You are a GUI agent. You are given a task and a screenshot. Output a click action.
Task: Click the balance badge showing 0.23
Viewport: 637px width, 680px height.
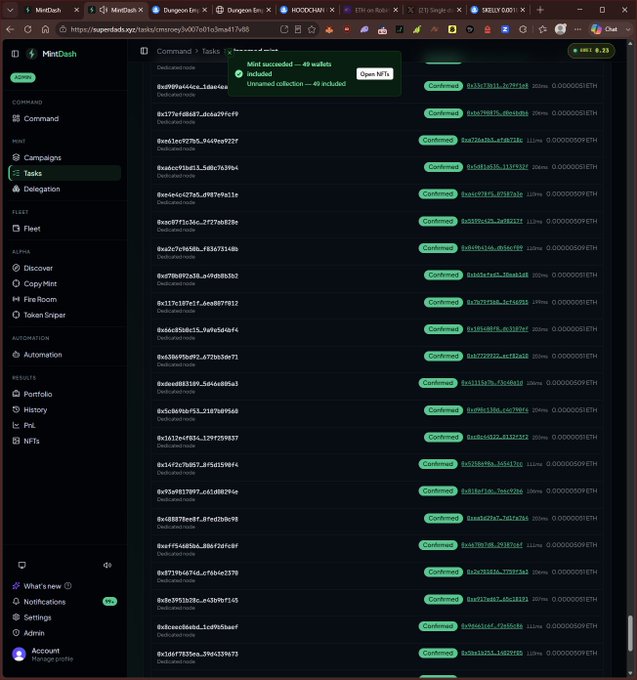click(591, 51)
